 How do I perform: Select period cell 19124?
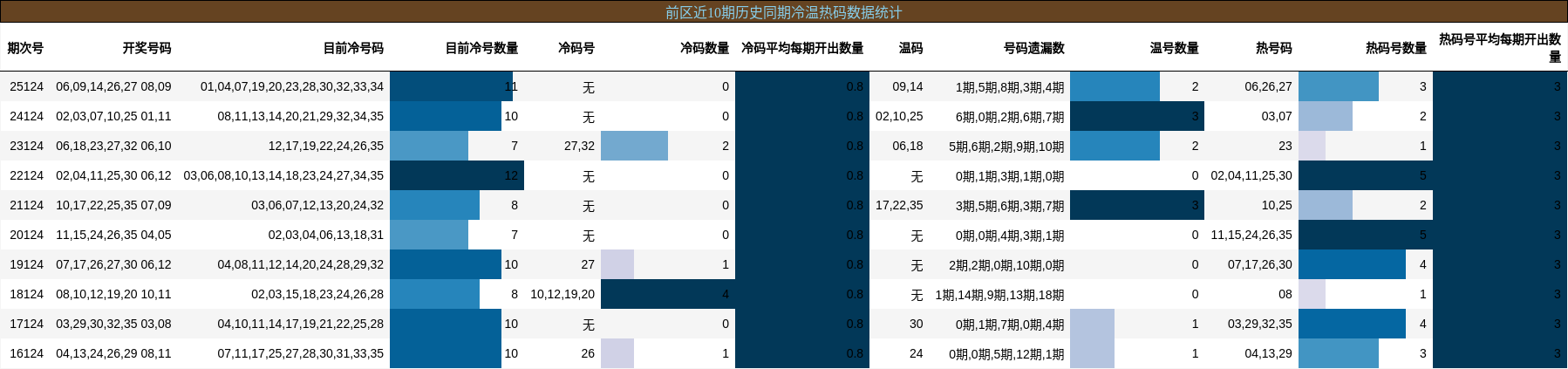pyautogui.click(x=26, y=264)
